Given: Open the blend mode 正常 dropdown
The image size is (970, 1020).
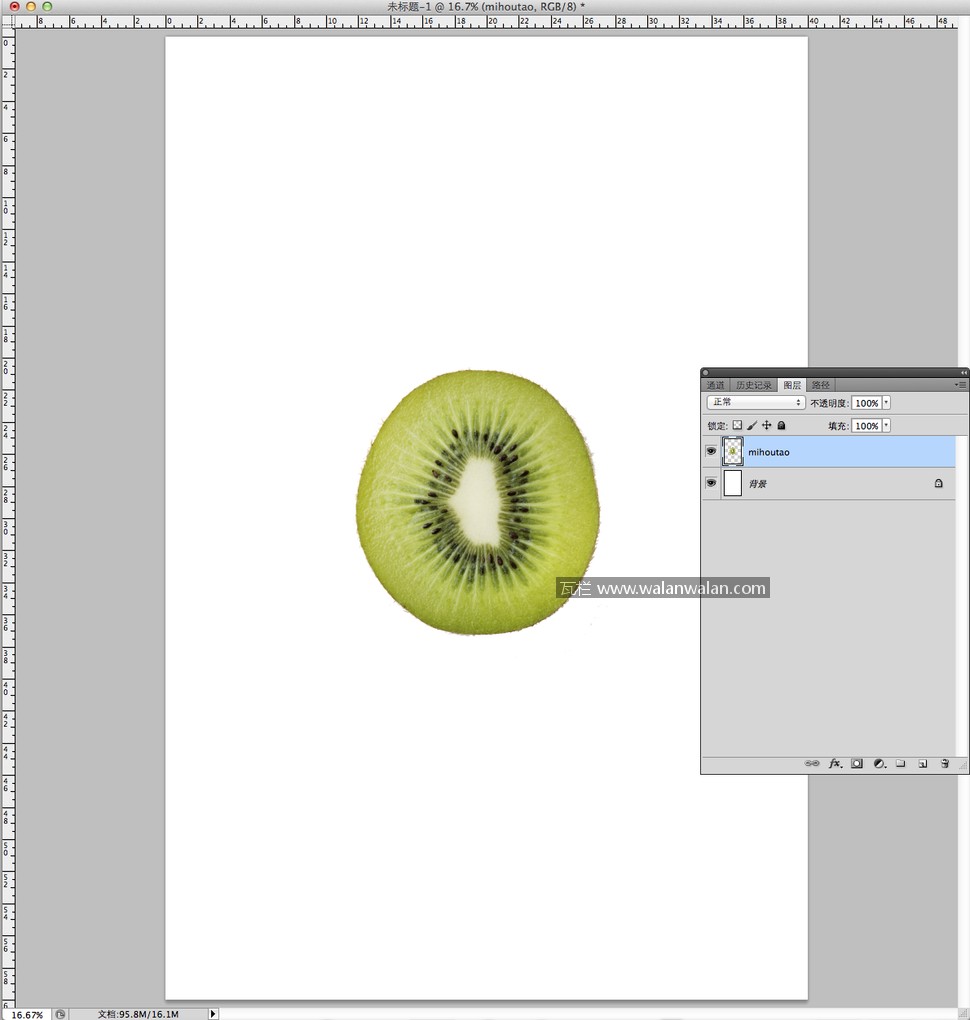Looking at the screenshot, I should (756, 402).
